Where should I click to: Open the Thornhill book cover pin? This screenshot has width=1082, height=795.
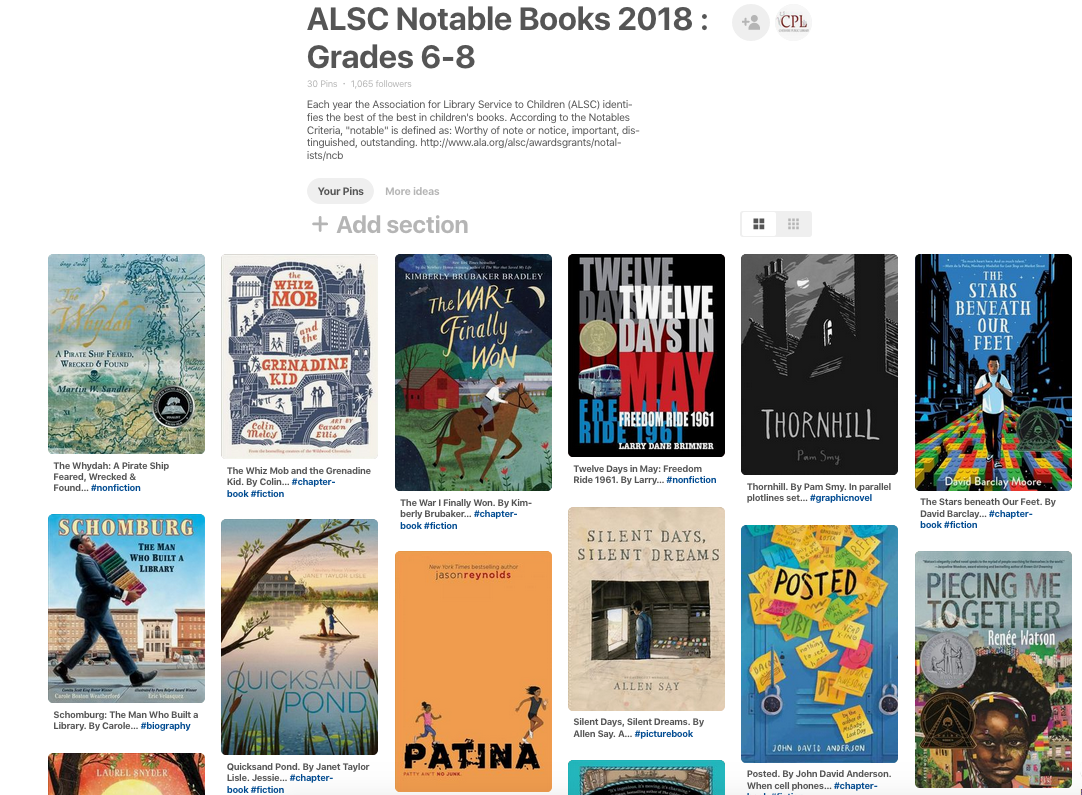(819, 364)
